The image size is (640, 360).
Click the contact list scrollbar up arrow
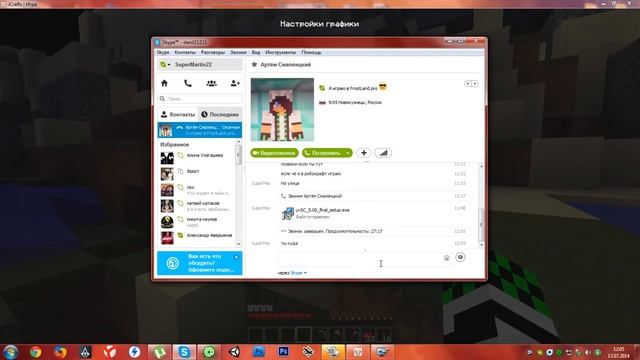pyautogui.click(x=239, y=142)
